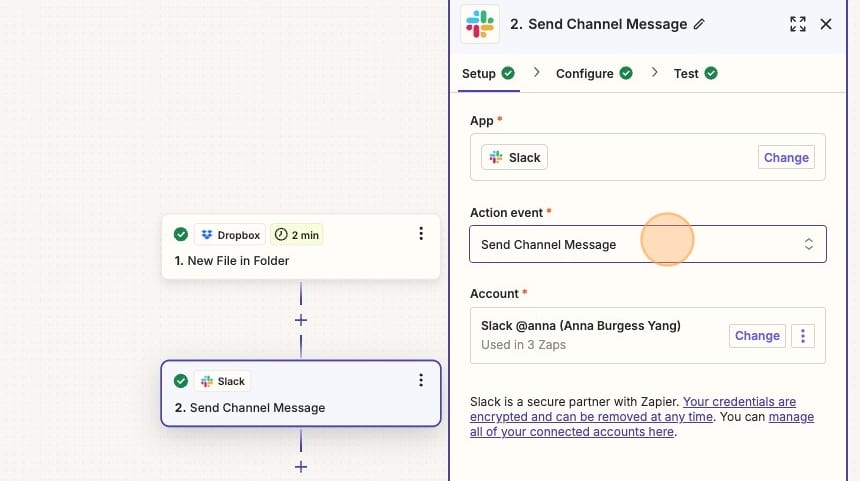Click the 2 min polling interval badge

click(296, 235)
